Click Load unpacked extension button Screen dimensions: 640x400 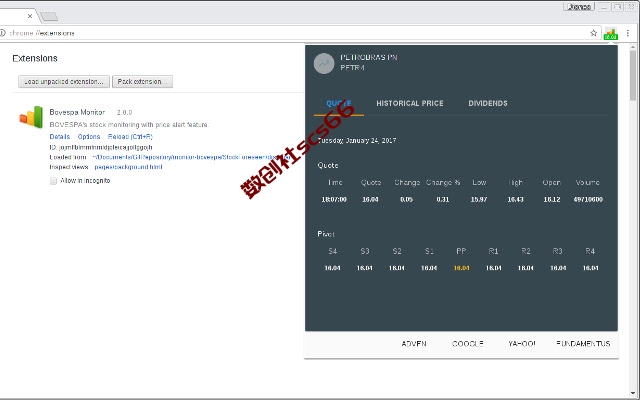click(x=64, y=82)
